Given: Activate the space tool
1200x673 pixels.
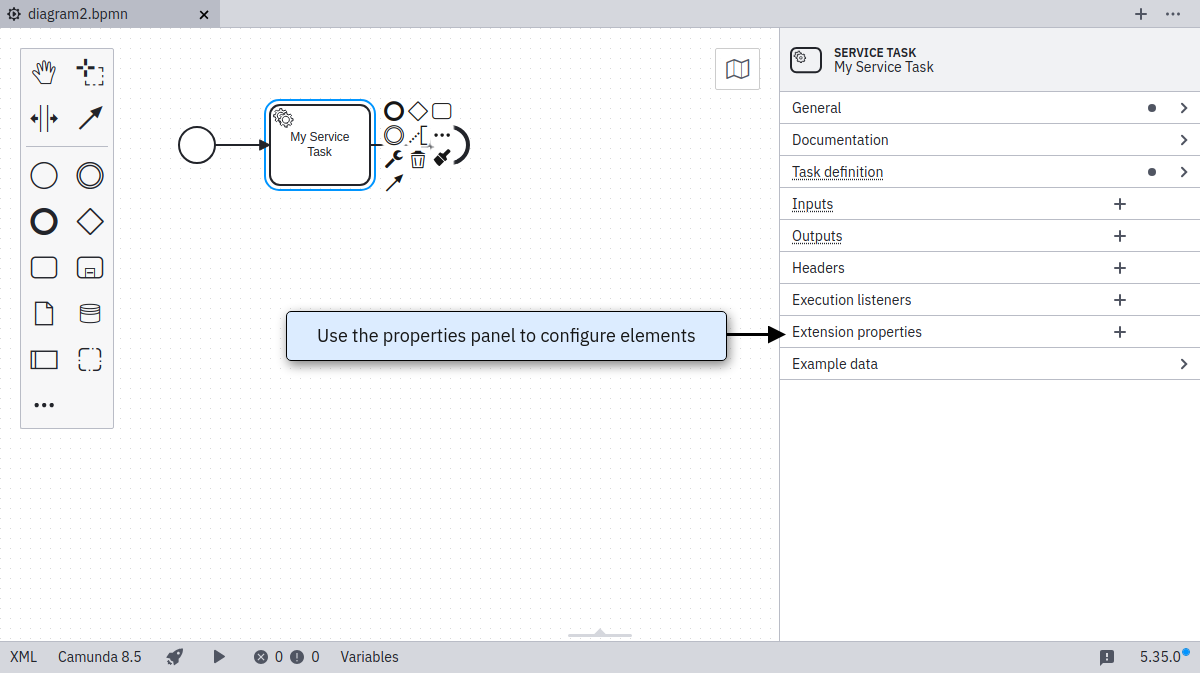Looking at the screenshot, I should [44, 118].
